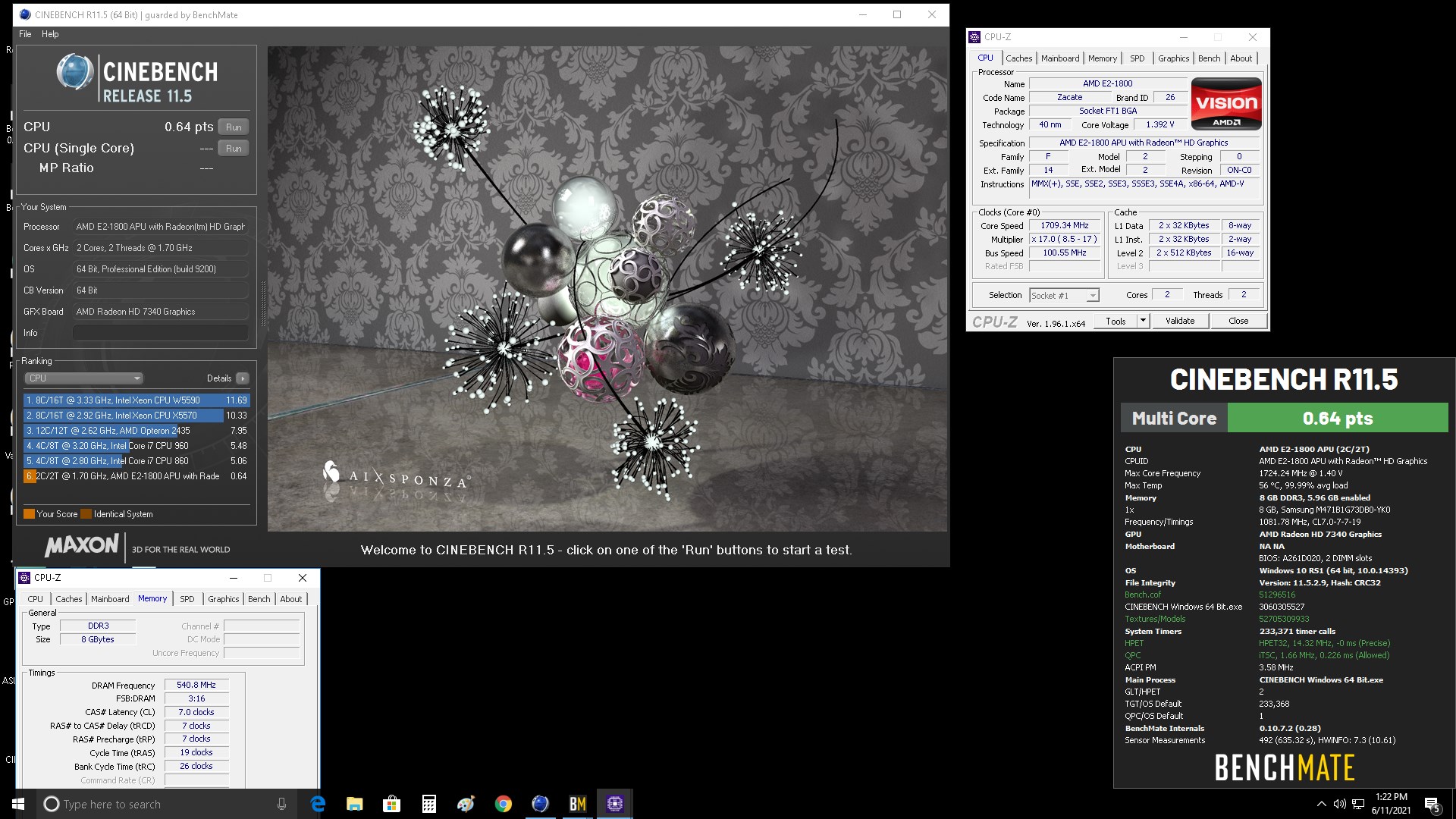Switch to Mainboard tab in lower CPU-Z window
This screenshot has width=1456, height=819.
click(x=110, y=599)
